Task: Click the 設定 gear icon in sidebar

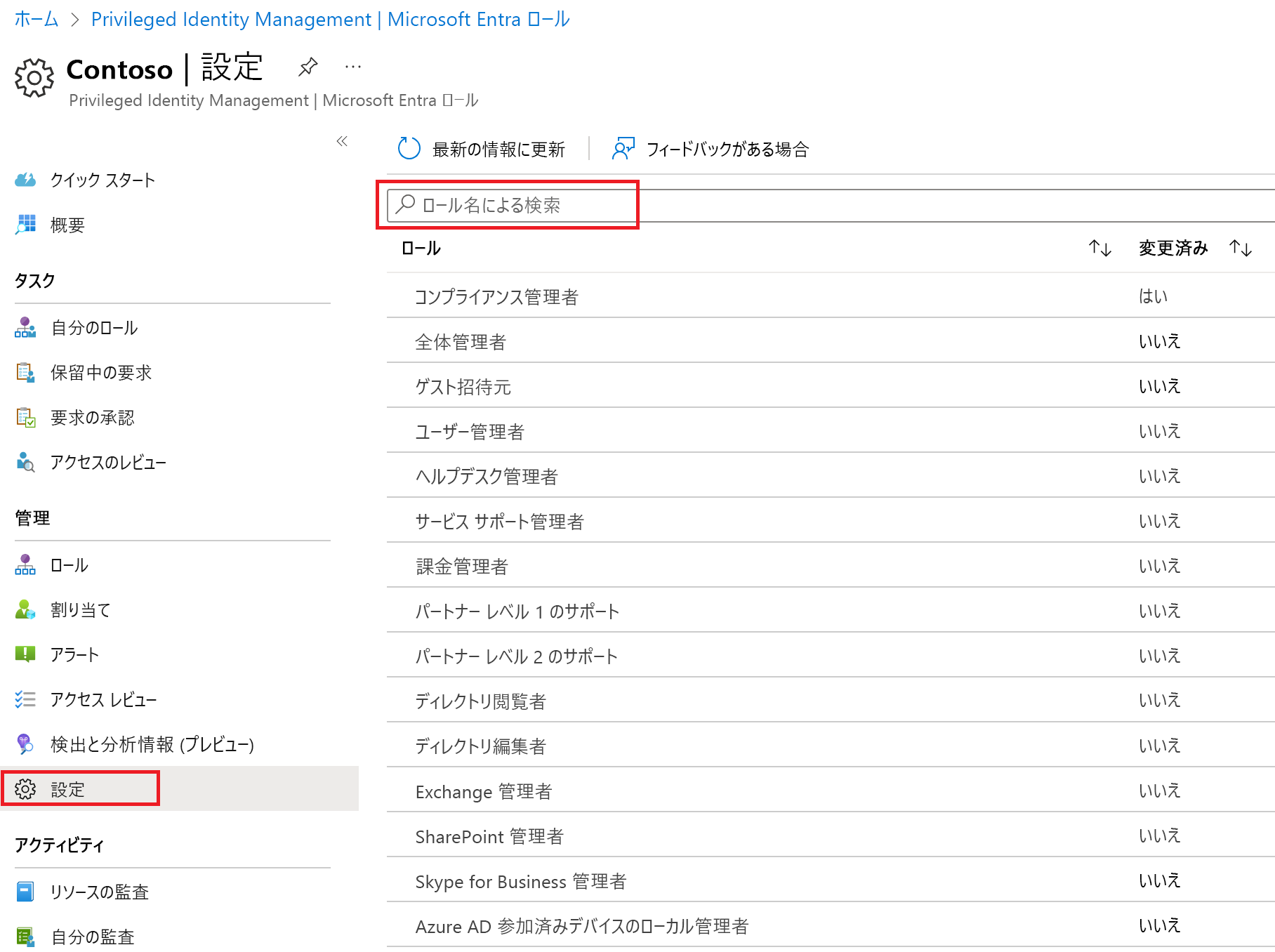Action: [25, 789]
